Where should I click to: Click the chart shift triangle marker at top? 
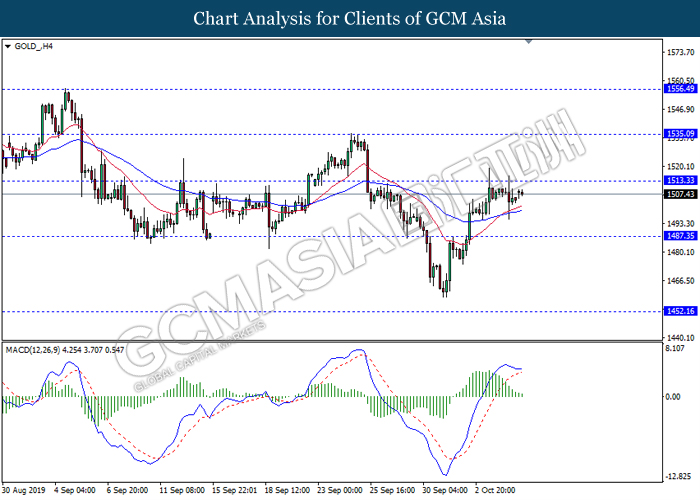[x=529, y=42]
